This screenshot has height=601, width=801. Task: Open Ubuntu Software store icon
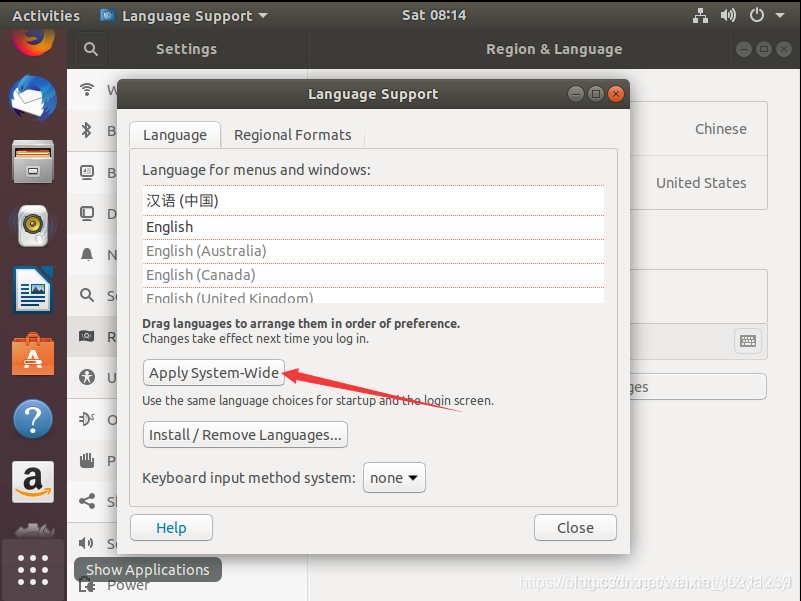(x=33, y=354)
